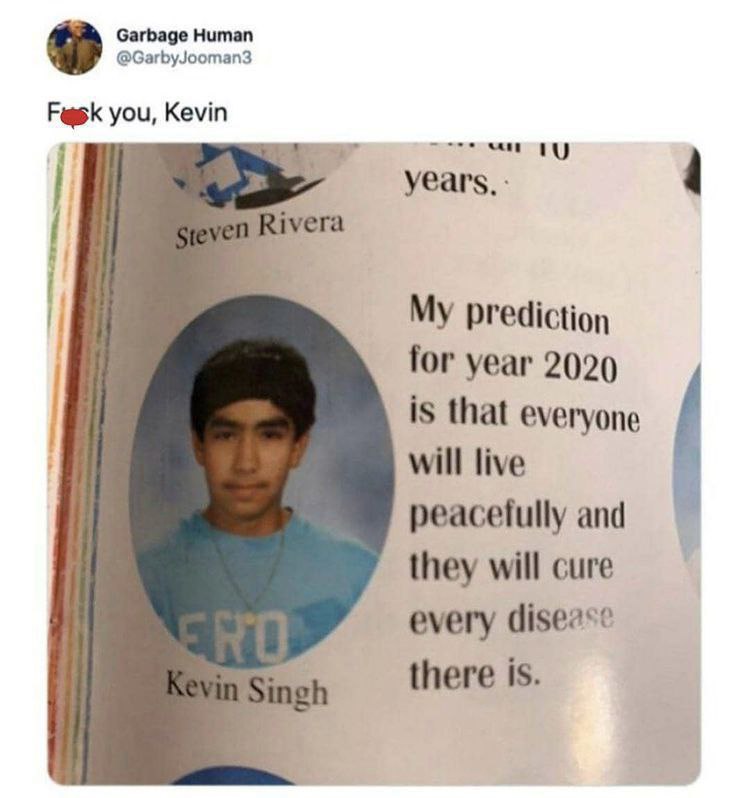Click the Steven Rivera name caption
Screen dimensions: 750x798
[259, 230]
